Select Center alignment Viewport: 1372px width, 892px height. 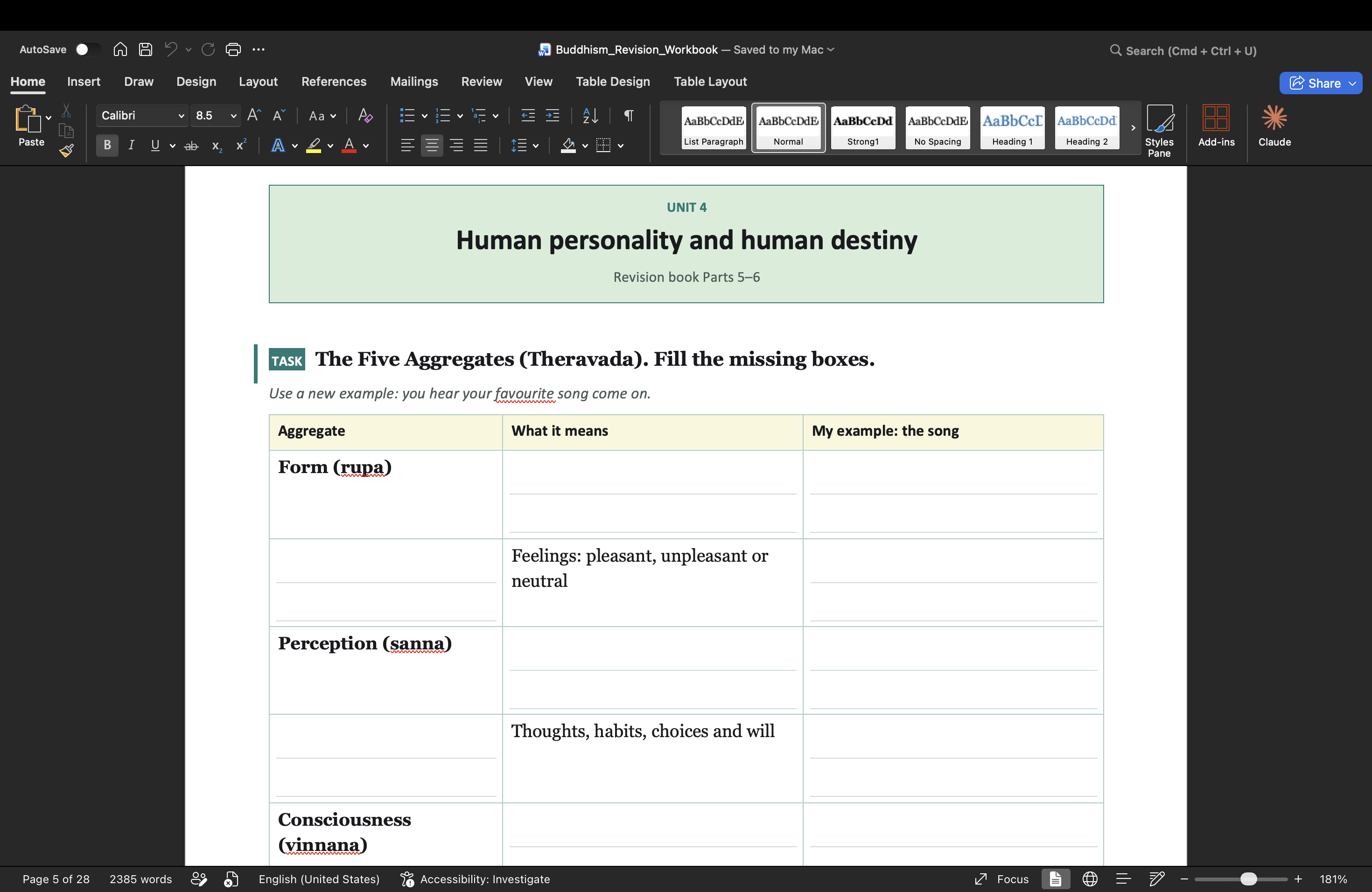(432, 145)
